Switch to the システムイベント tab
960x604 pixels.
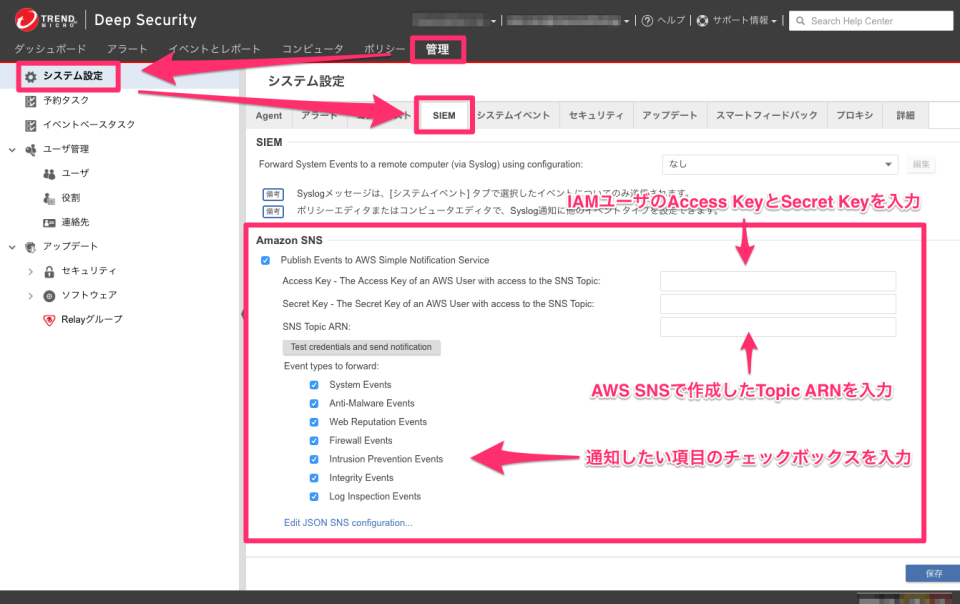[x=511, y=115]
